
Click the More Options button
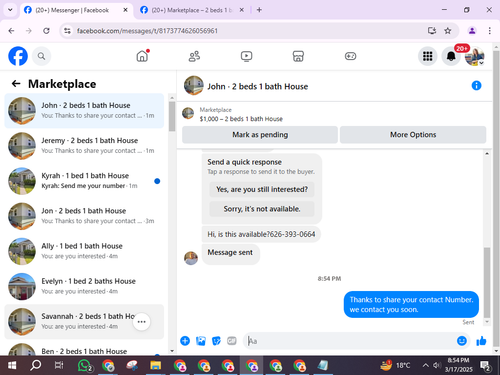pyautogui.click(x=413, y=135)
